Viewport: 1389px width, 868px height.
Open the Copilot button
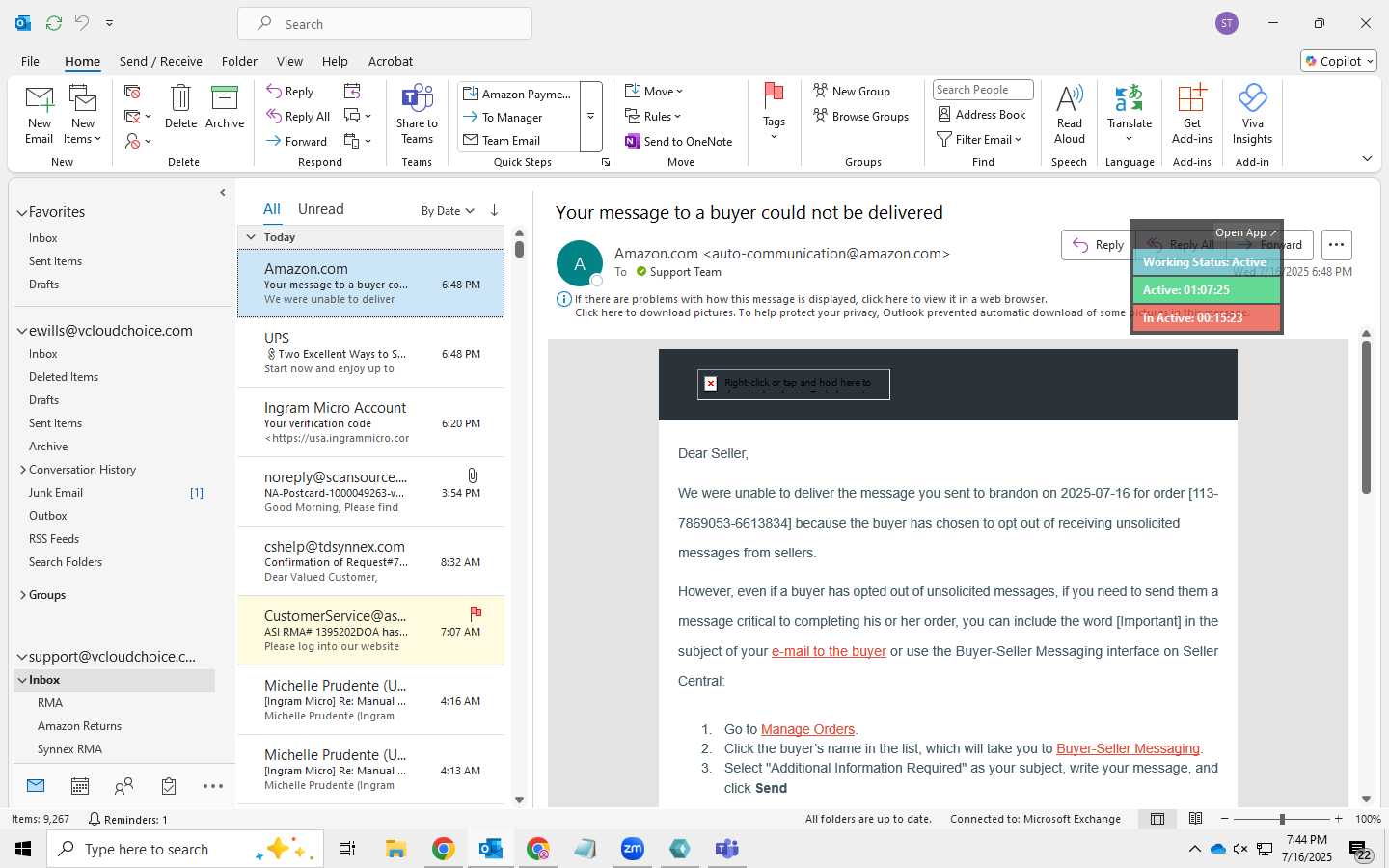coord(1339,61)
